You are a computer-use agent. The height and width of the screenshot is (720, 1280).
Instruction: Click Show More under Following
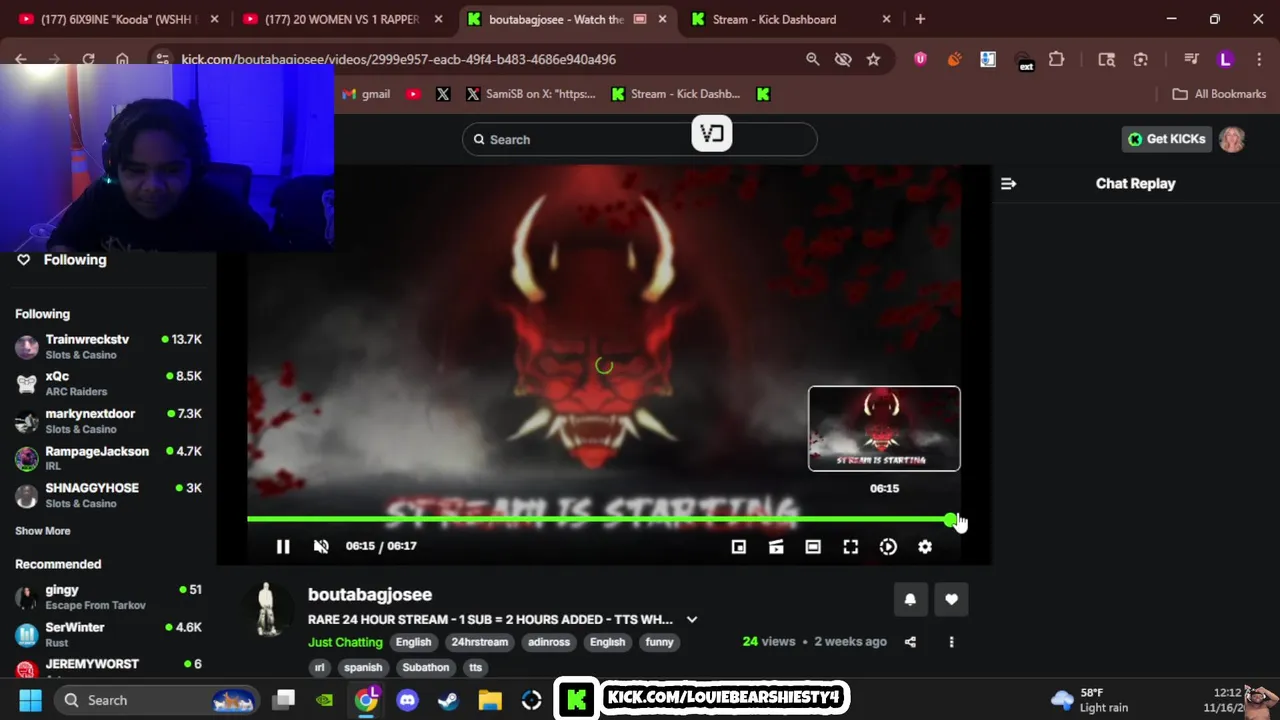tap(43, 531)
